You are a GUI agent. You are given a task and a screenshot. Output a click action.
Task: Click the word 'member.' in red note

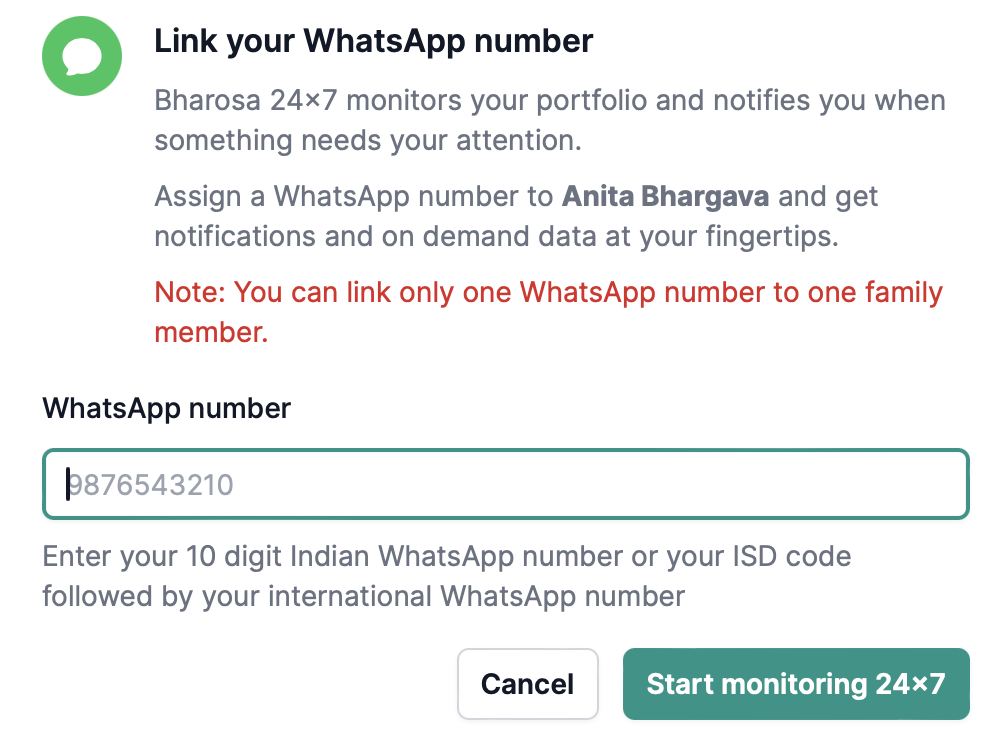click(212, 333)
